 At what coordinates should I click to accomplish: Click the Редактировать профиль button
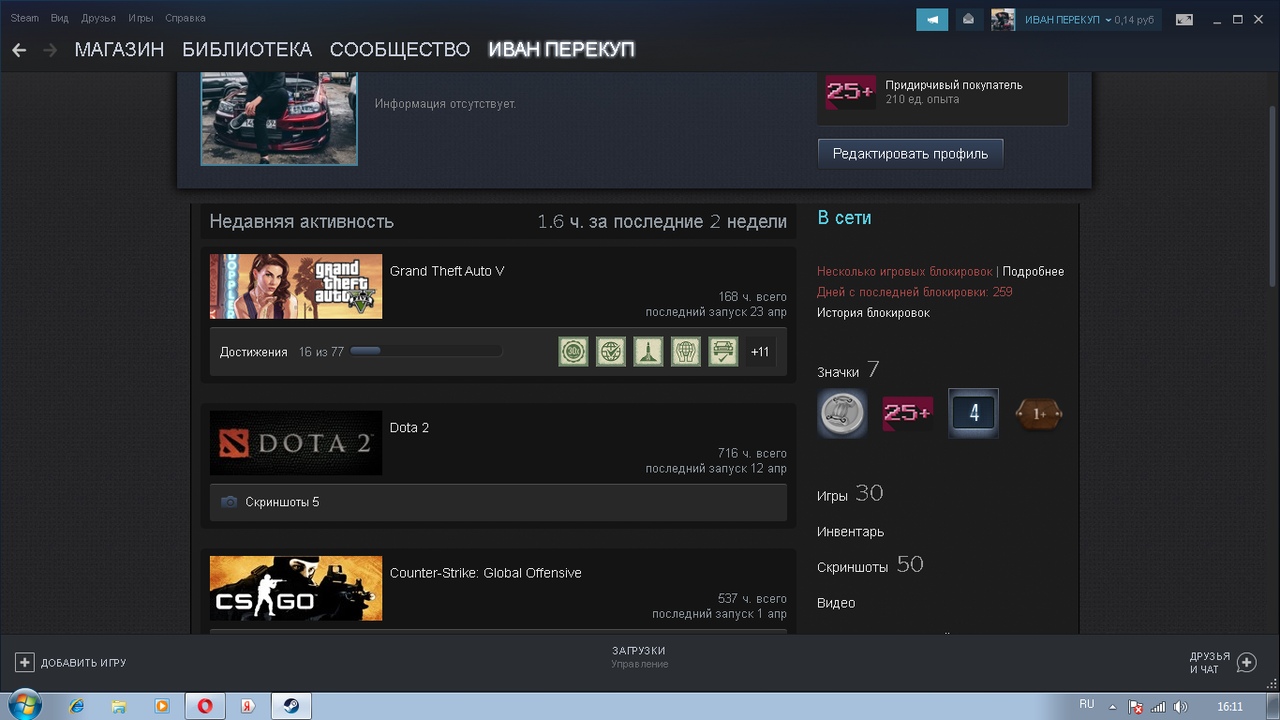910,154
